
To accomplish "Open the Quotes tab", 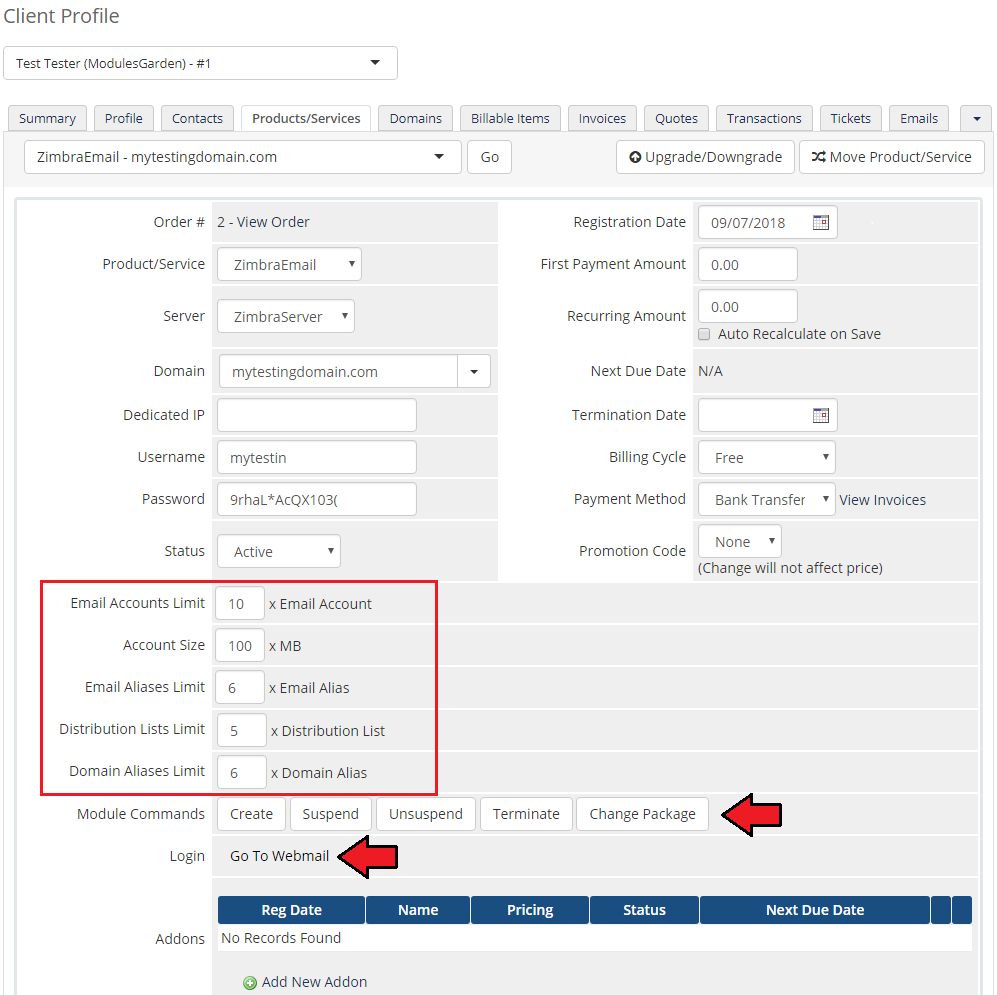I will 677,118.
